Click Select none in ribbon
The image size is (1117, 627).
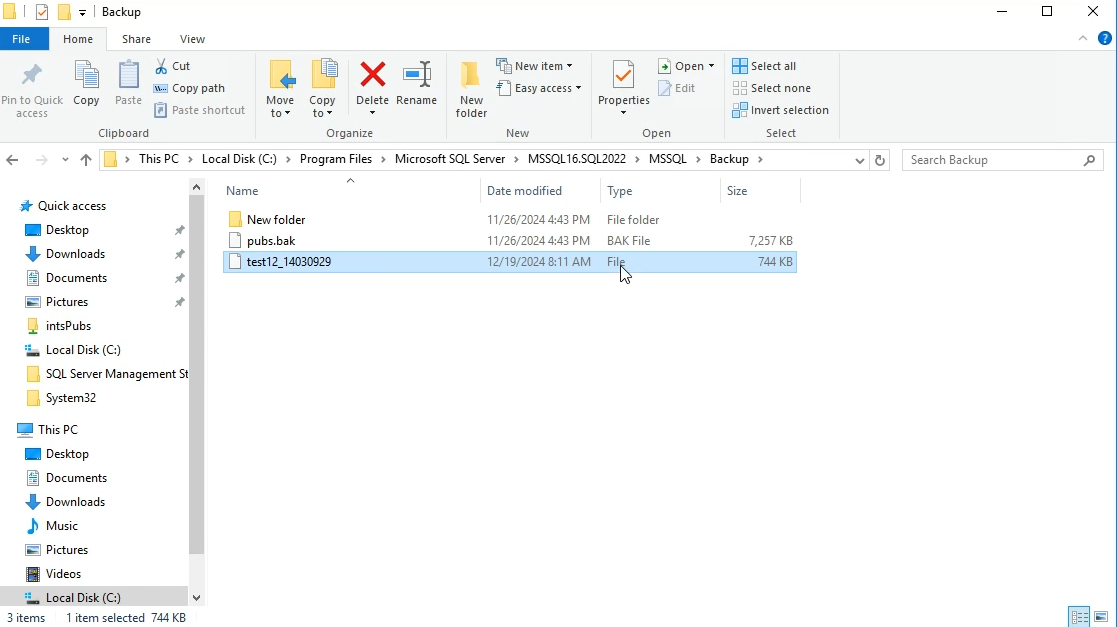[x=771, y=88]
